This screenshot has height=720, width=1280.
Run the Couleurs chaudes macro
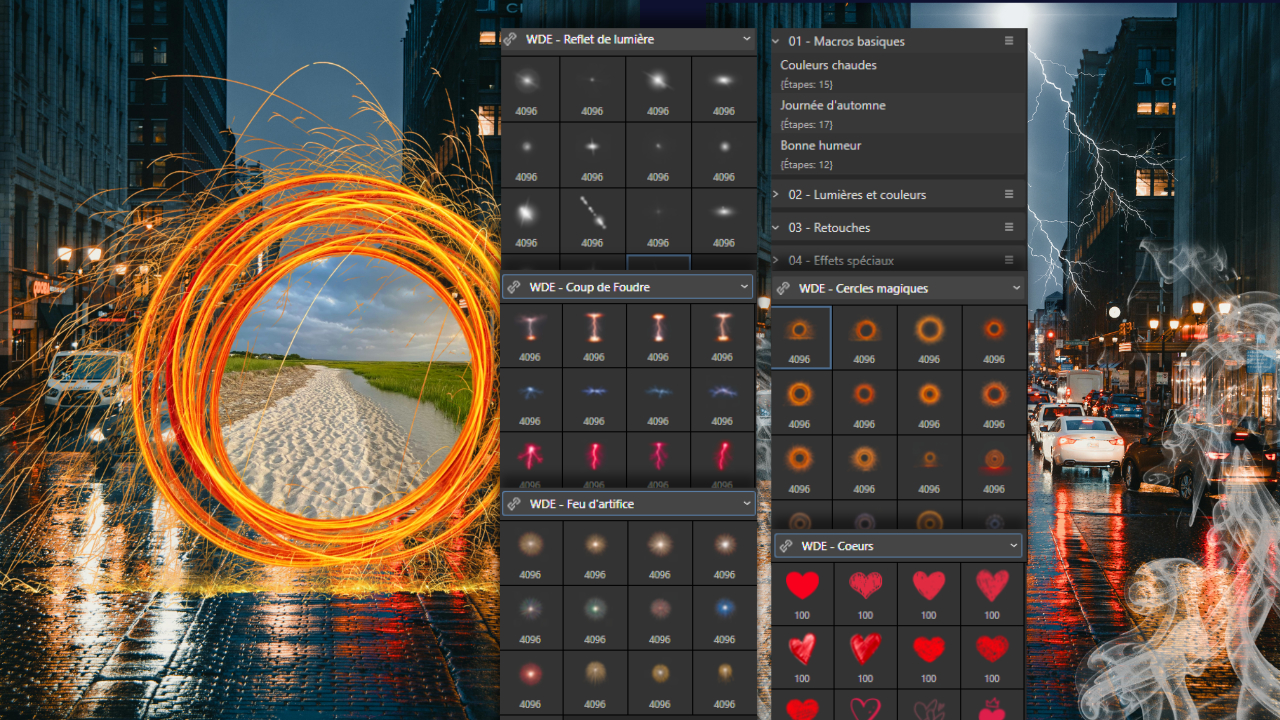click(828, 65)
